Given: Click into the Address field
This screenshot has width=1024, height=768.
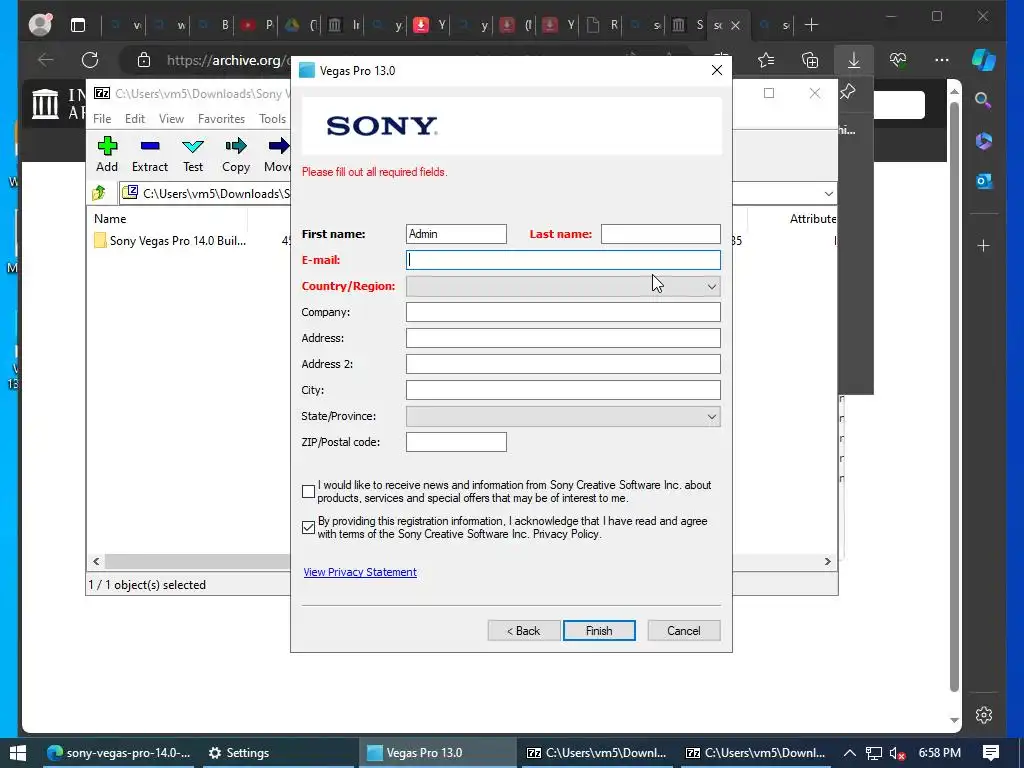Looking at the screenshot, I should coord(563,338).
